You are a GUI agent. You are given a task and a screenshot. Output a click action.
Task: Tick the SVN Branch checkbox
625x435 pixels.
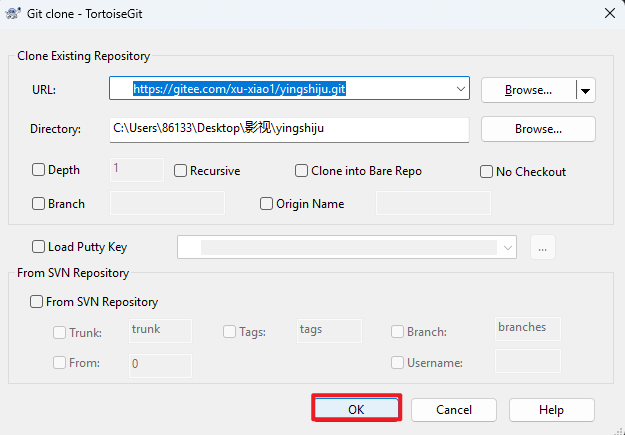397,332
